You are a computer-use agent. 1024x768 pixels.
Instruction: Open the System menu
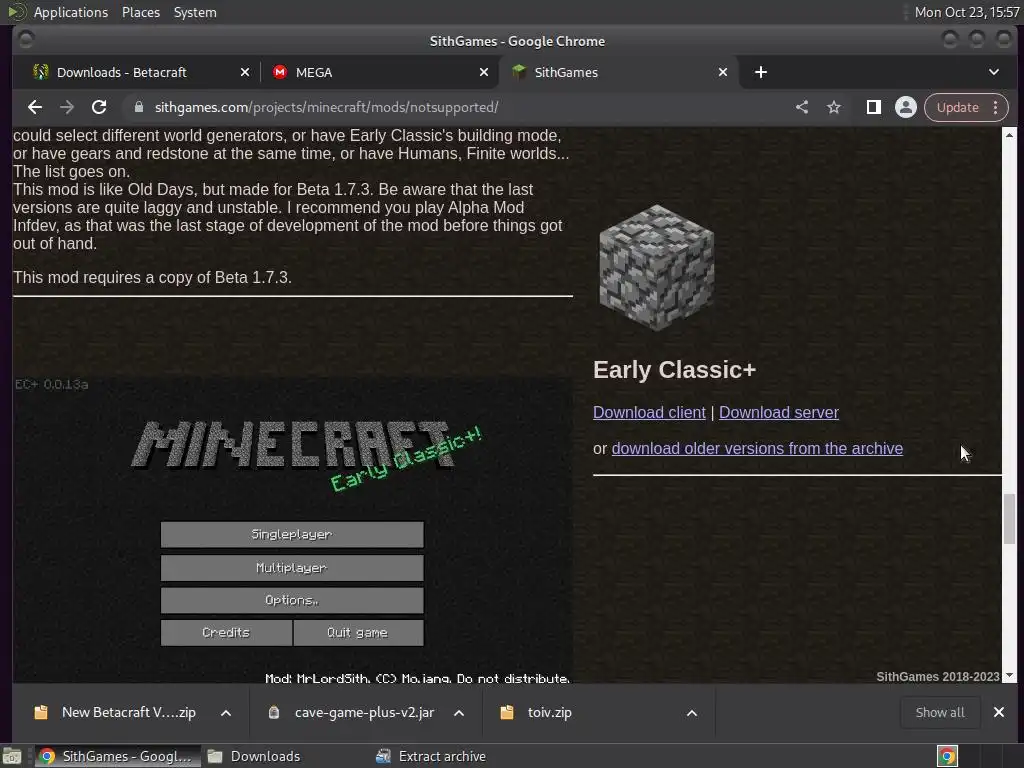click(x=195, y=12)
